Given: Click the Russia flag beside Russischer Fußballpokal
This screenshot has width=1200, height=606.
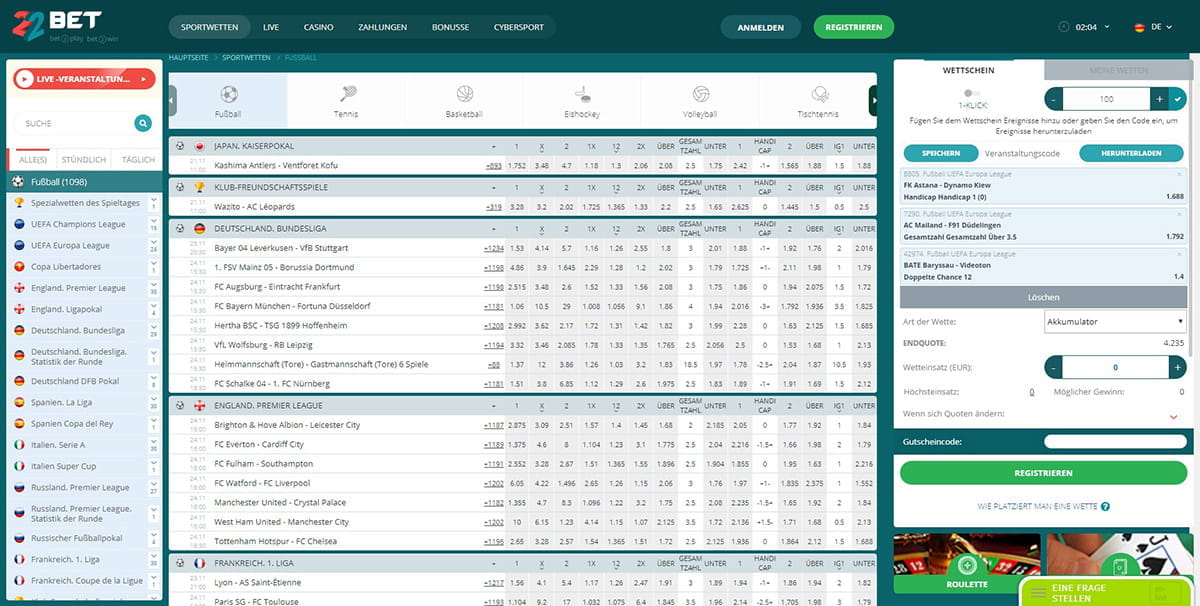Looking at the screenshot, I should (x=19, y=537).
